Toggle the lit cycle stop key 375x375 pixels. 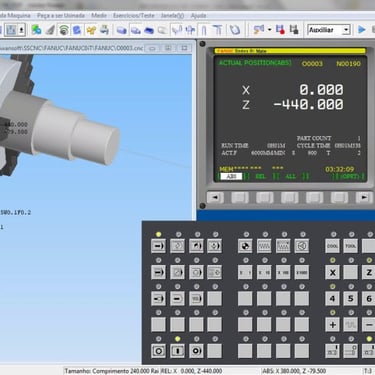[177, 351]
